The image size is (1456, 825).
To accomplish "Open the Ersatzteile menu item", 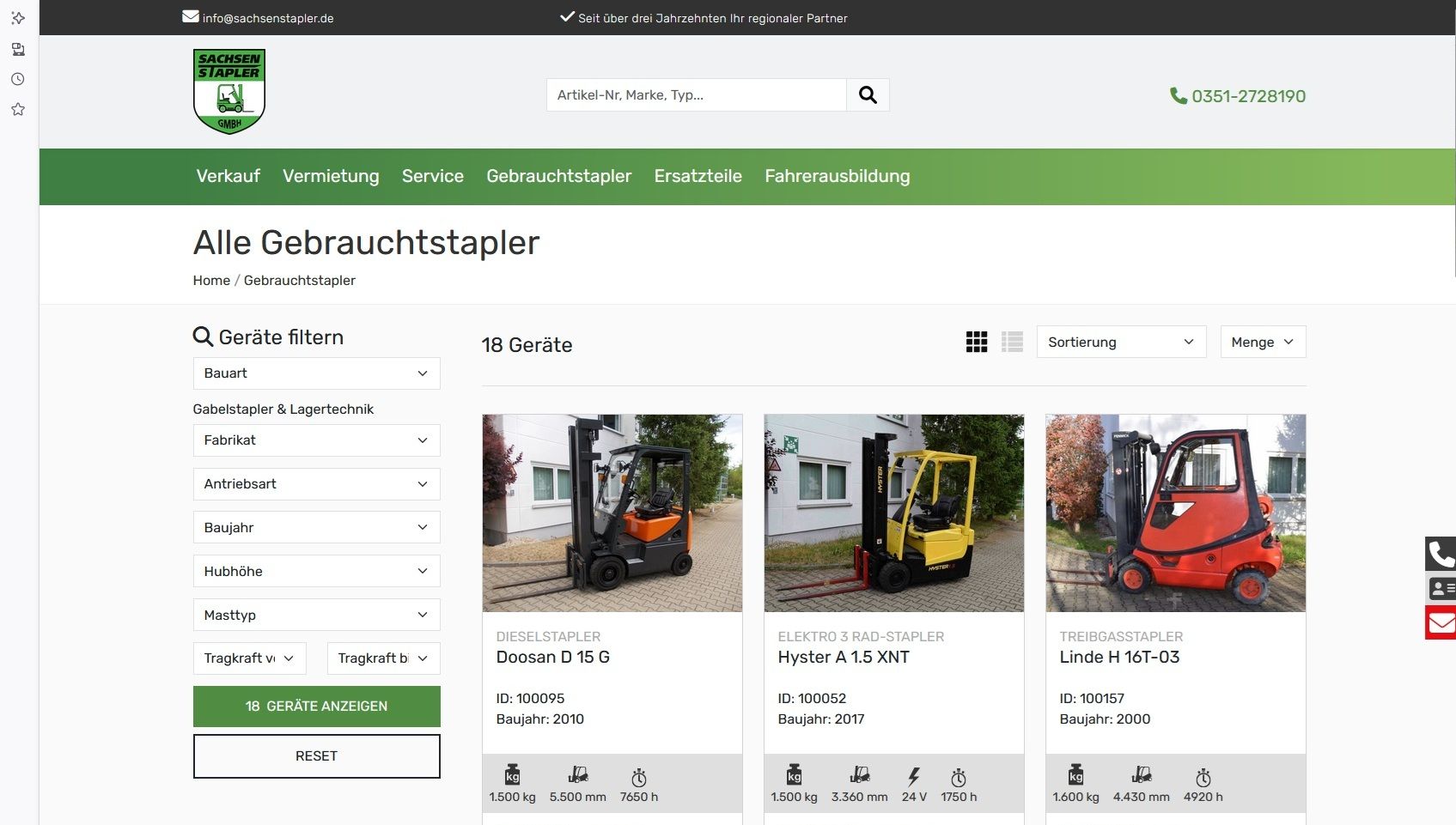I will click(698, 176).
